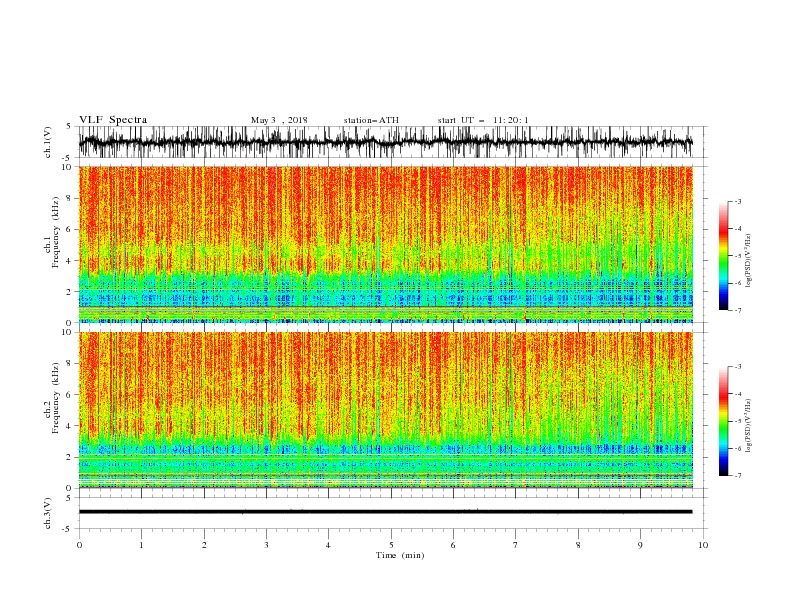
Task: Click time axis tick label "5"
Action: pos(391,545)
